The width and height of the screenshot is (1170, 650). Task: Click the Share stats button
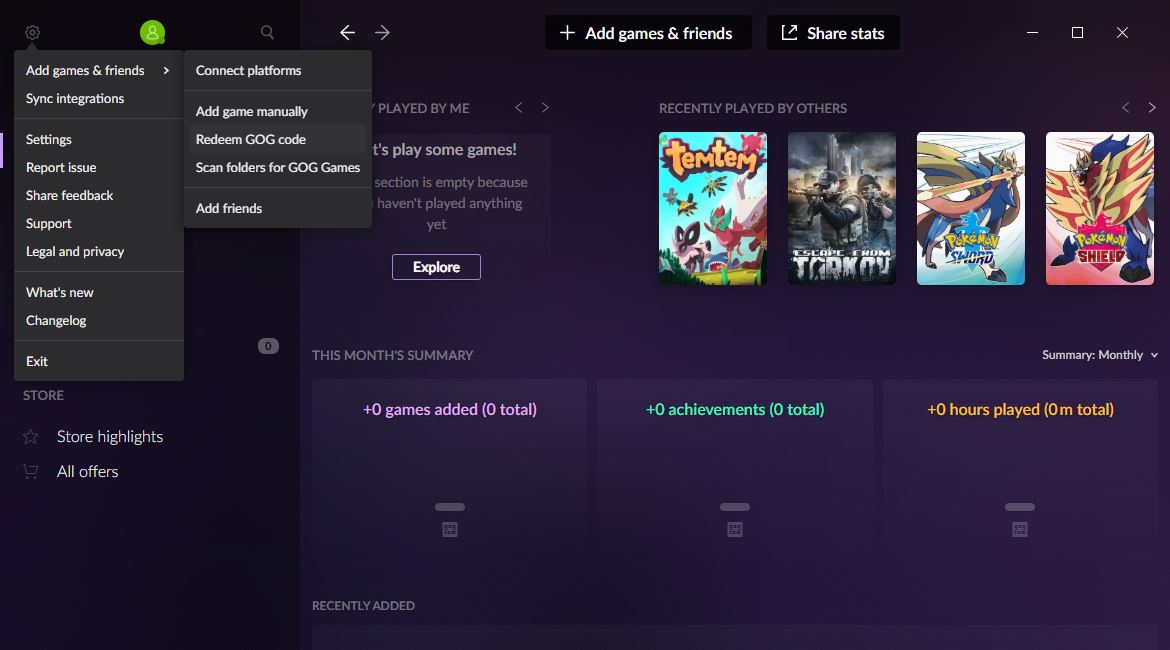tap(833, 33)
